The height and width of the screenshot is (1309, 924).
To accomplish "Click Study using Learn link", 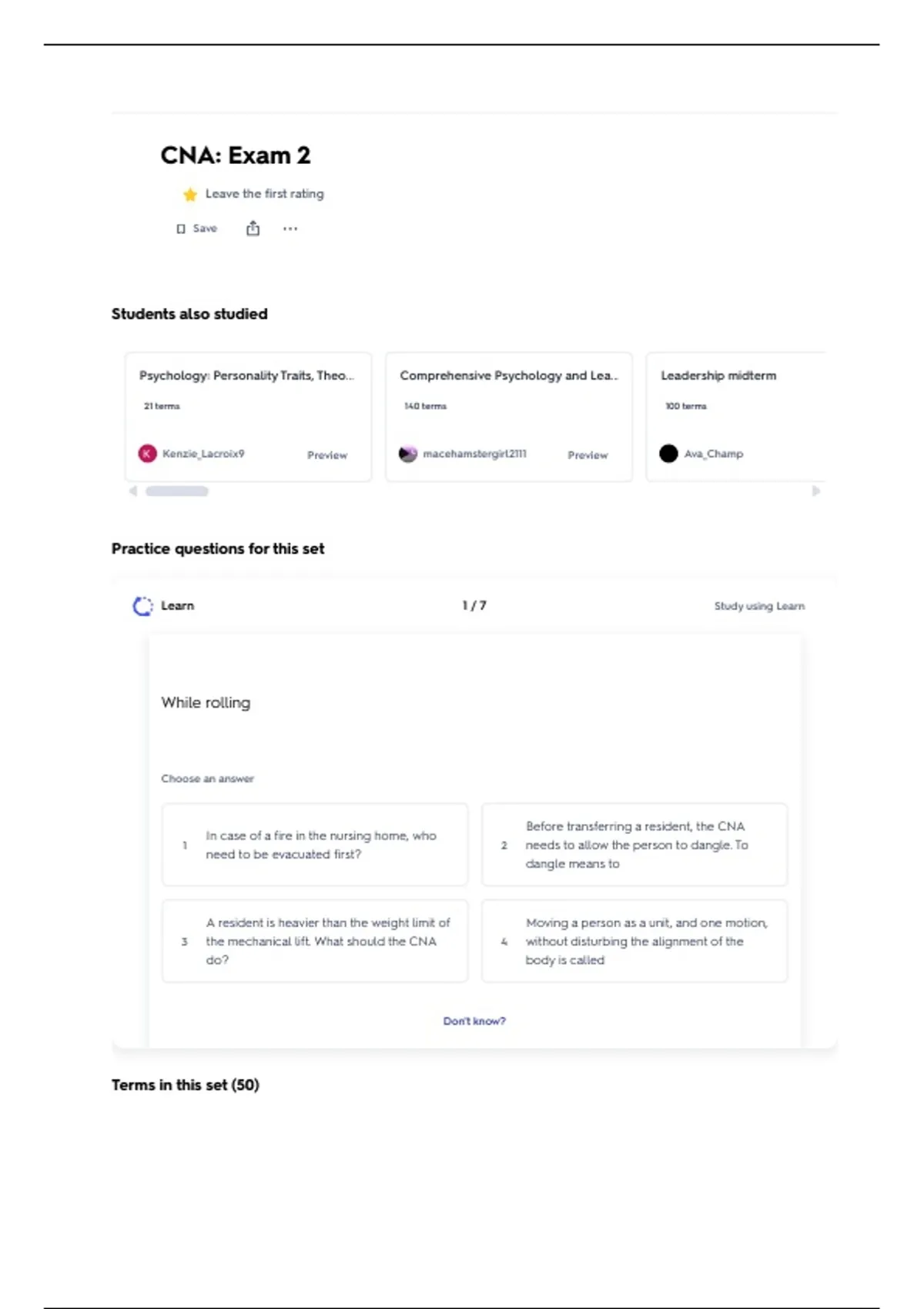I will pos(759,606).
